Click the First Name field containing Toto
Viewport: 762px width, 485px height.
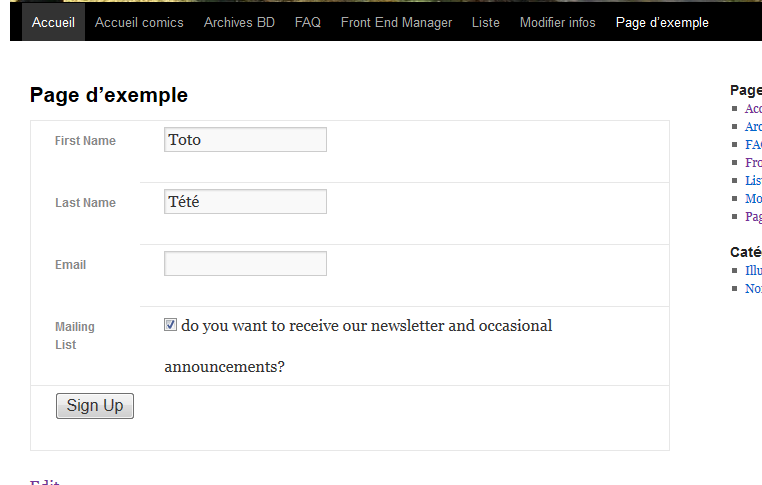click(245, 139)
